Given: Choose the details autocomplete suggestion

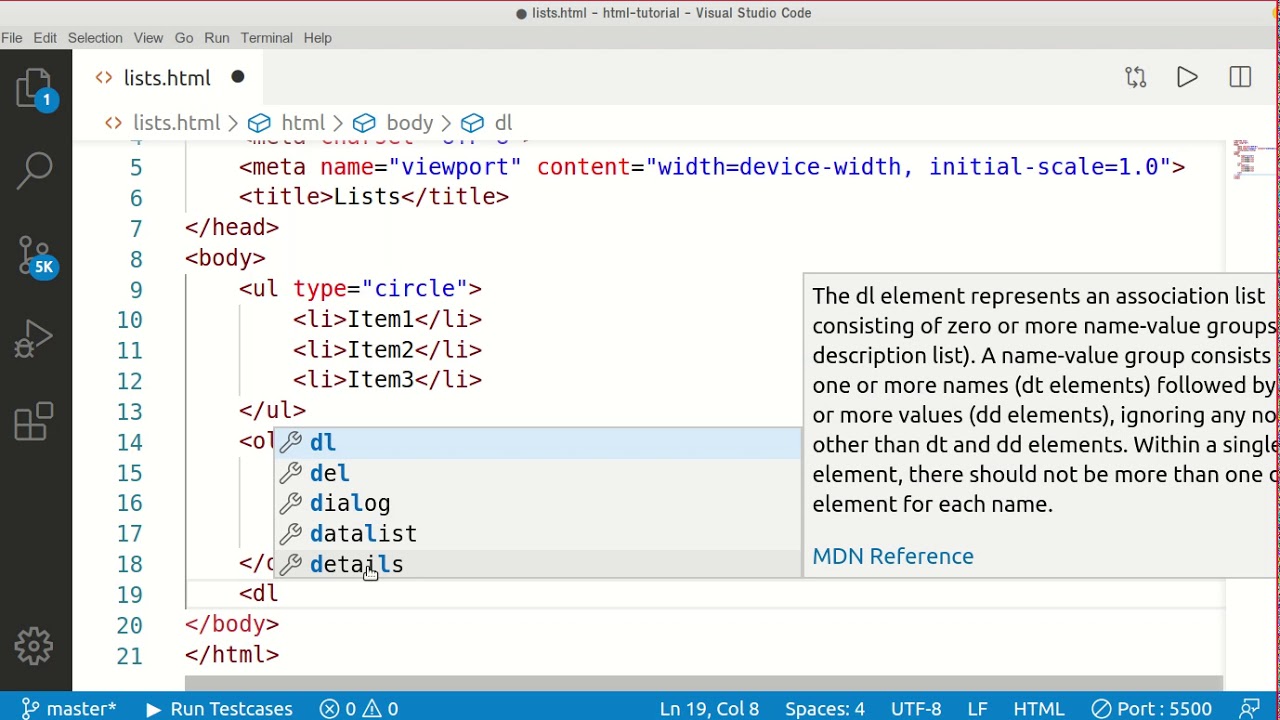Looking at the screenshot, I should point(538,564).
